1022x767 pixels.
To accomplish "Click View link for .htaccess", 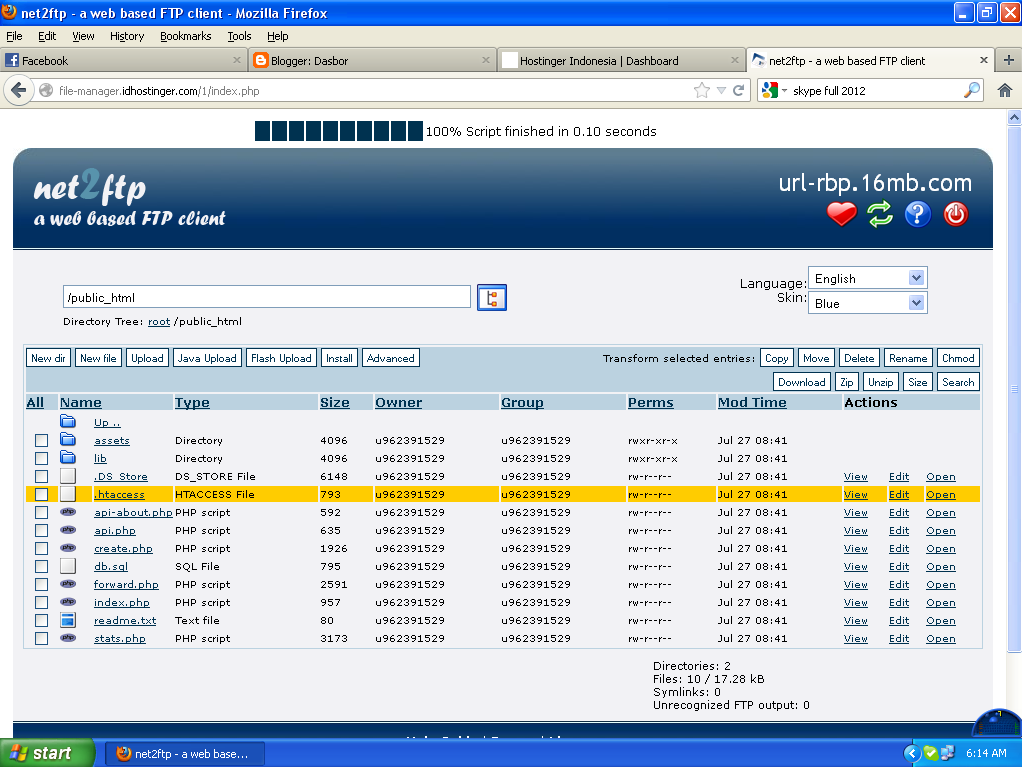I will click(855, 495).
